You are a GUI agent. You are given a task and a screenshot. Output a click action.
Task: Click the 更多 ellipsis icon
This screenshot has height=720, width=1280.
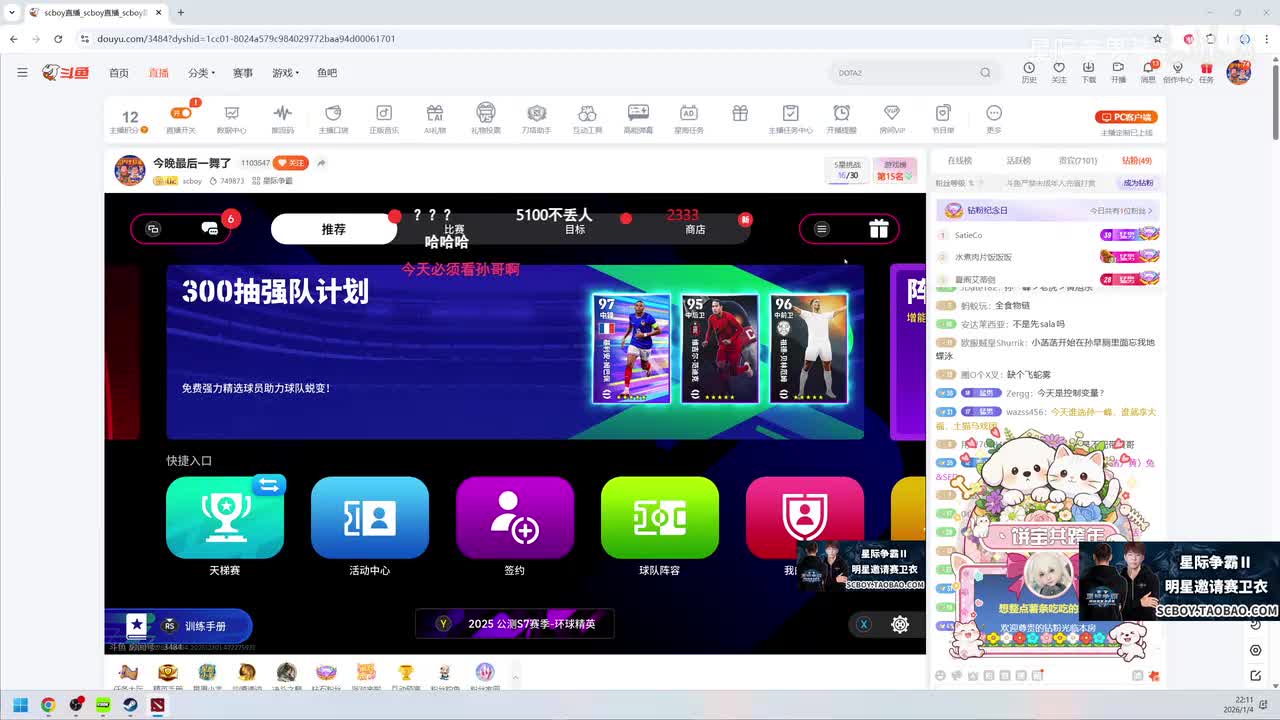(x=994, y=114)
